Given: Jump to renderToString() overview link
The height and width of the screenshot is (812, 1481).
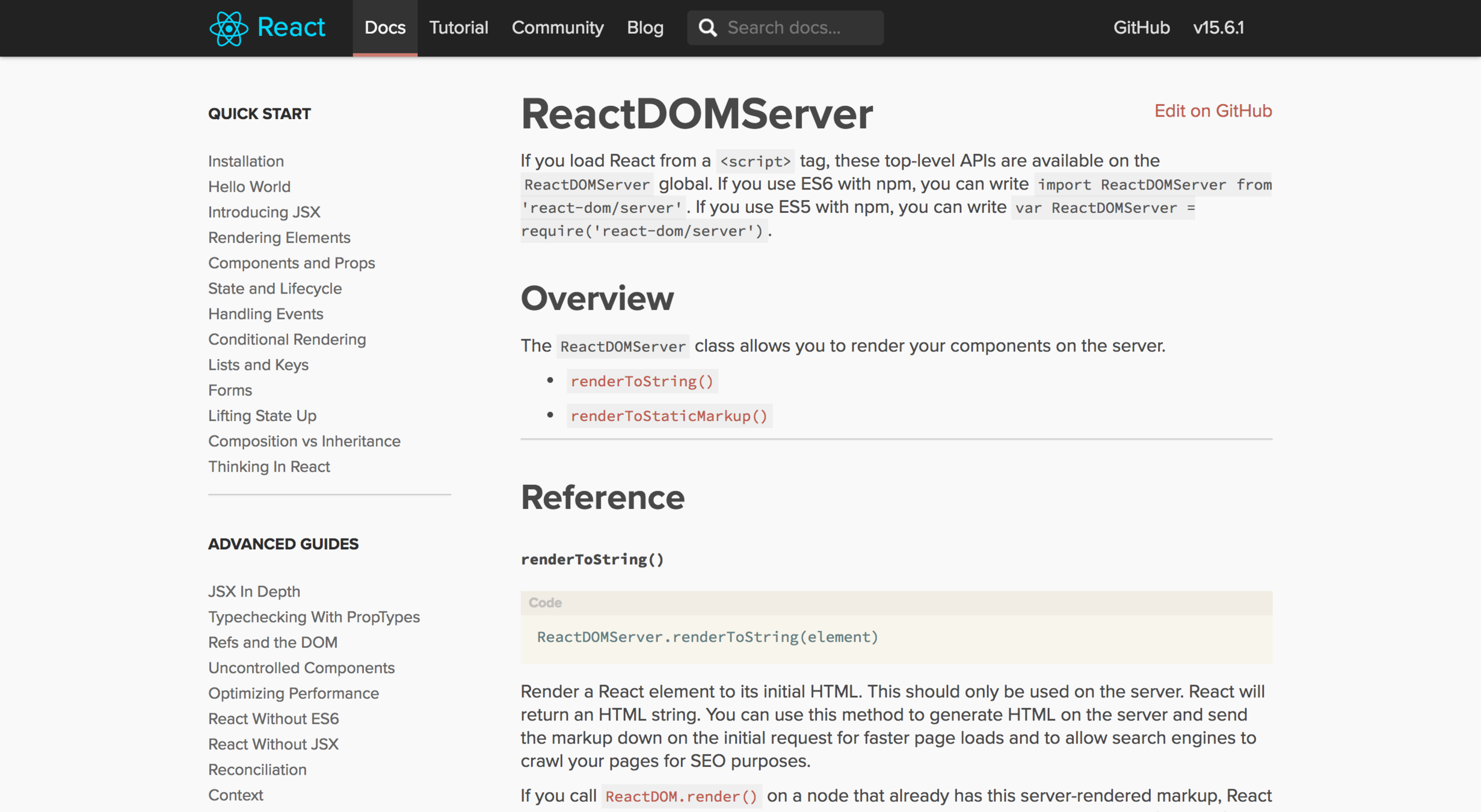Looking at the screenshot, I should 642,381.
